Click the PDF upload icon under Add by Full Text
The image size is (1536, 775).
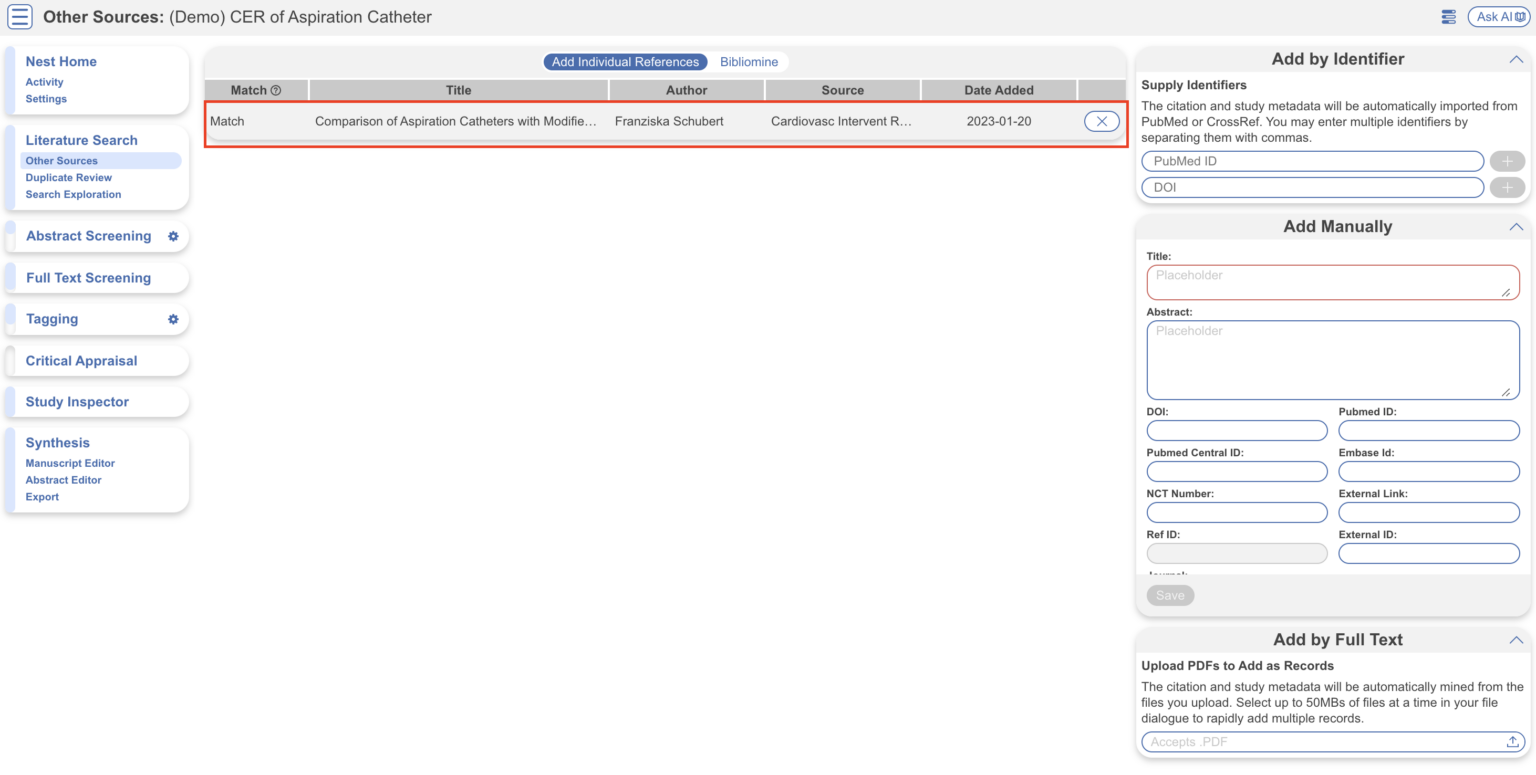click(x=1512, y=741)
